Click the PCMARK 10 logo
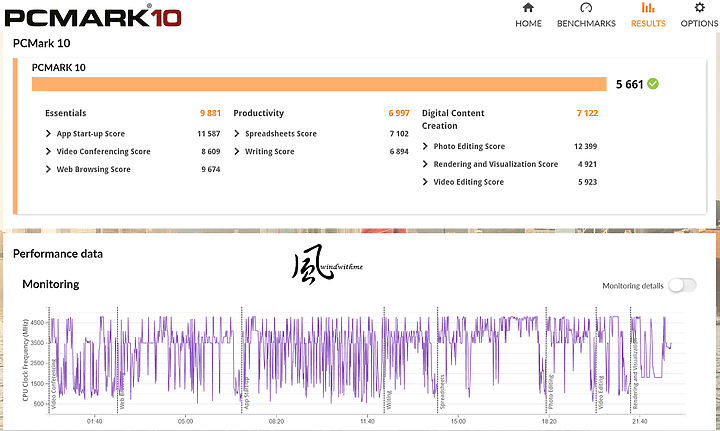 point(93,17)
